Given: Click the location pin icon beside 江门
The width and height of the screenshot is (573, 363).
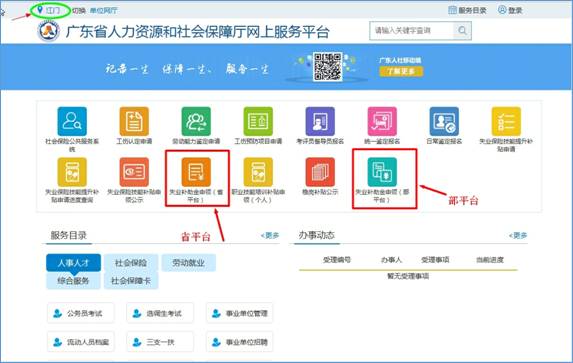Looking at the screenshot, I should click(x=40, y=10).
